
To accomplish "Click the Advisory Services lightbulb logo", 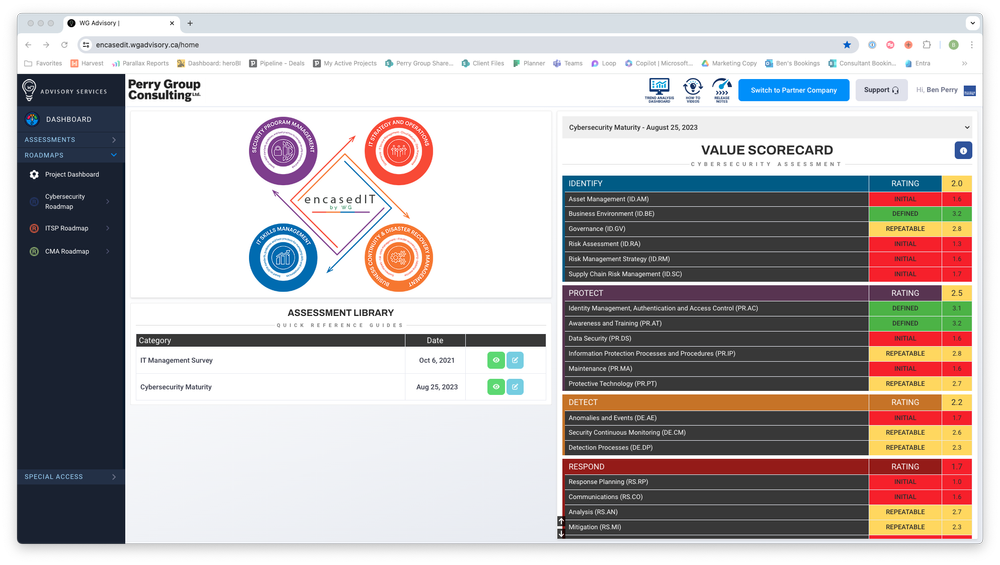I will click(x=29, y=90).
